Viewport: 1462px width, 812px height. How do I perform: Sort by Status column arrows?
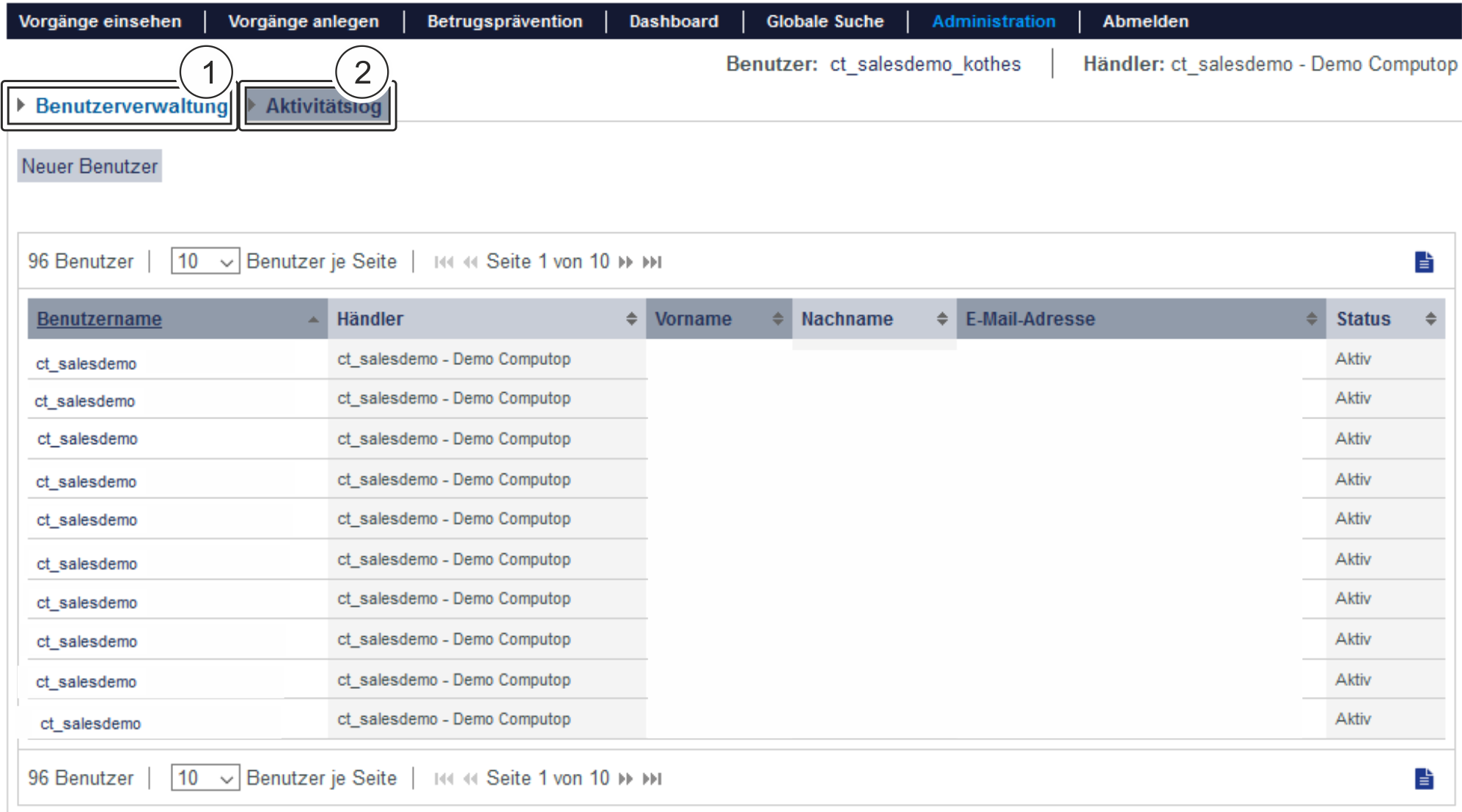tap(1430, 319)
